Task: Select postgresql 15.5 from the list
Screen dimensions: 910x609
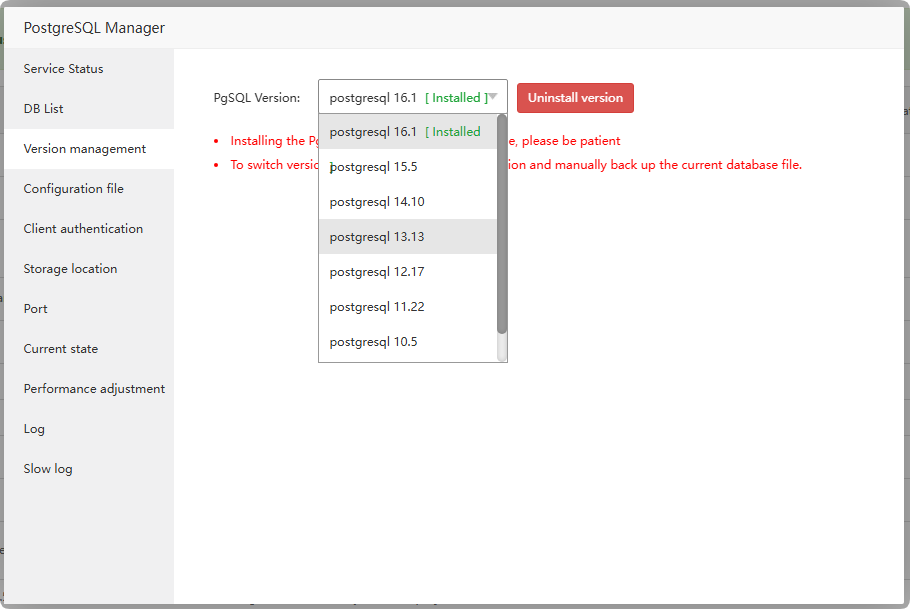Action: (407, 167)
